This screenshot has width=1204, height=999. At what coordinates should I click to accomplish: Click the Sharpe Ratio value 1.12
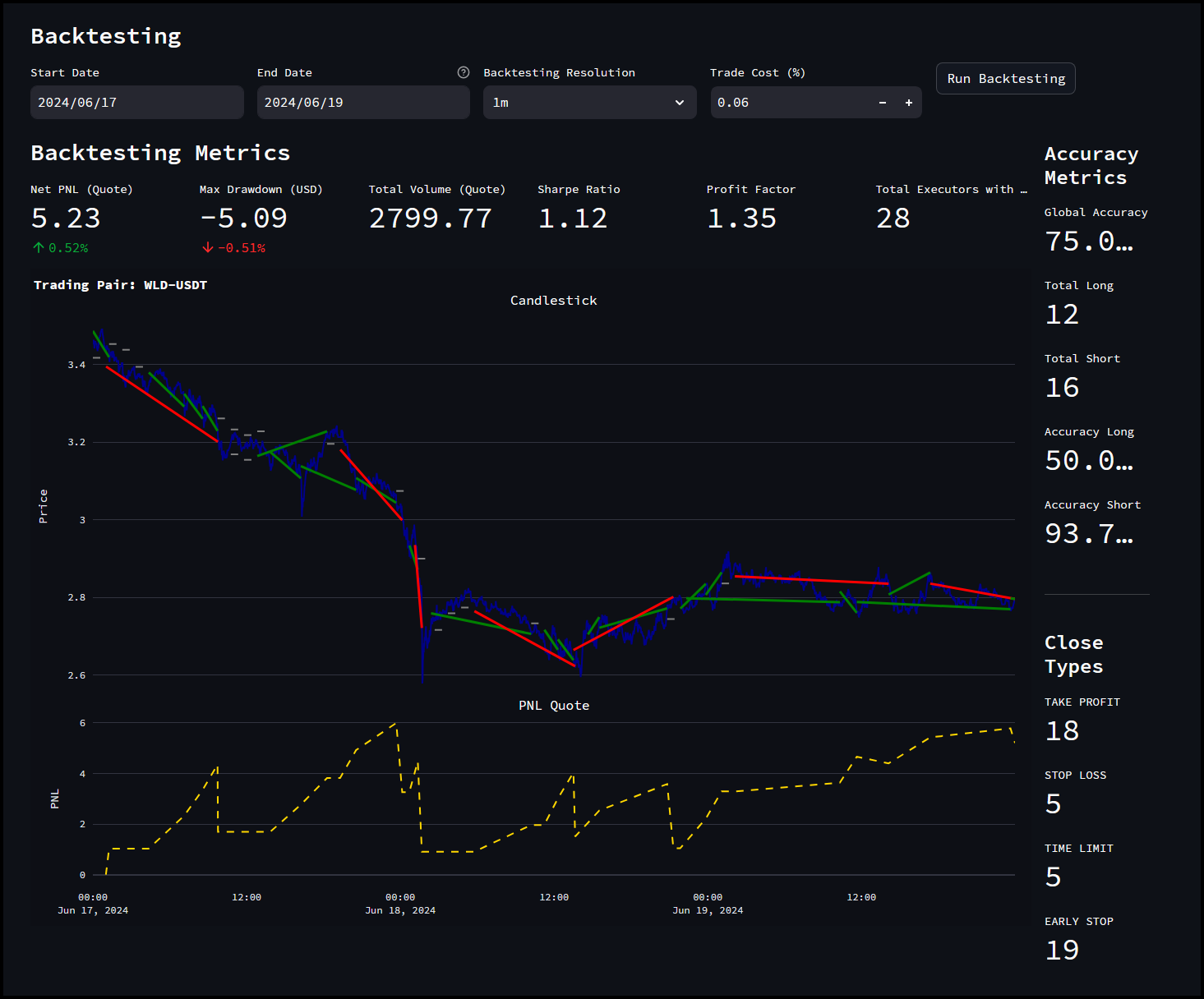(x=573, y=219)
